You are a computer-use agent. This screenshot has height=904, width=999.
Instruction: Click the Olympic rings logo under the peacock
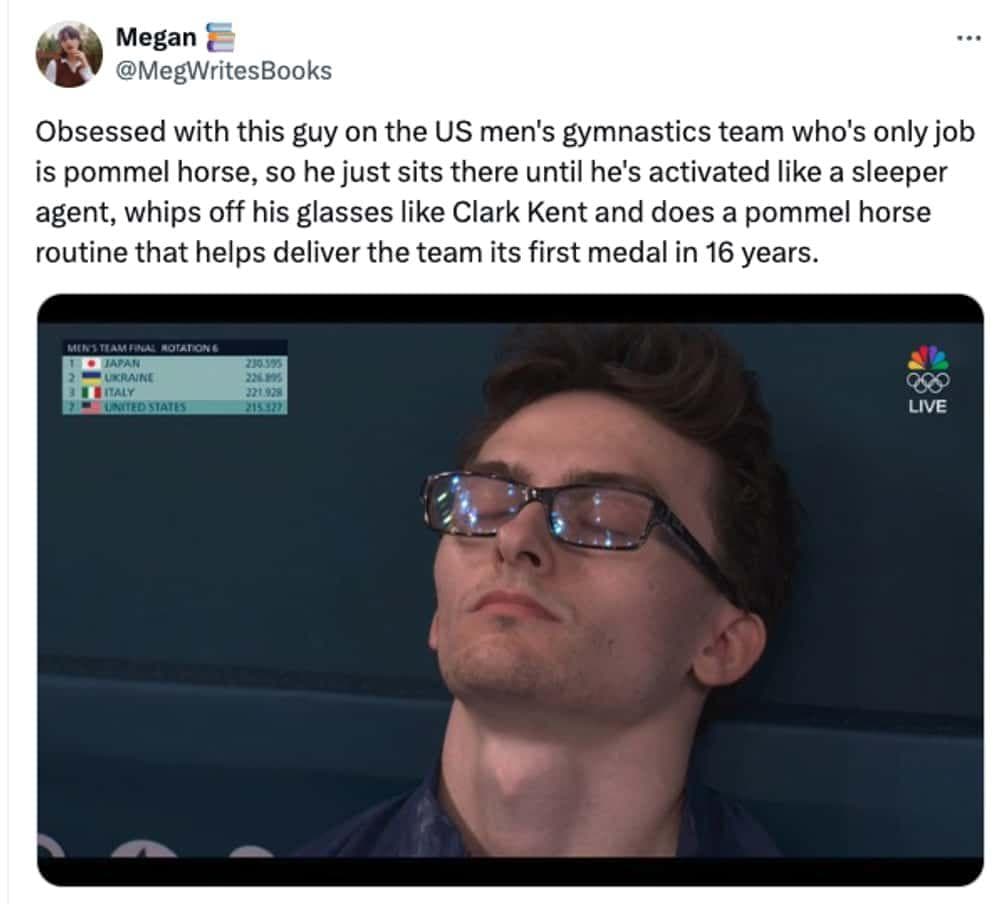tap(928, 382)
